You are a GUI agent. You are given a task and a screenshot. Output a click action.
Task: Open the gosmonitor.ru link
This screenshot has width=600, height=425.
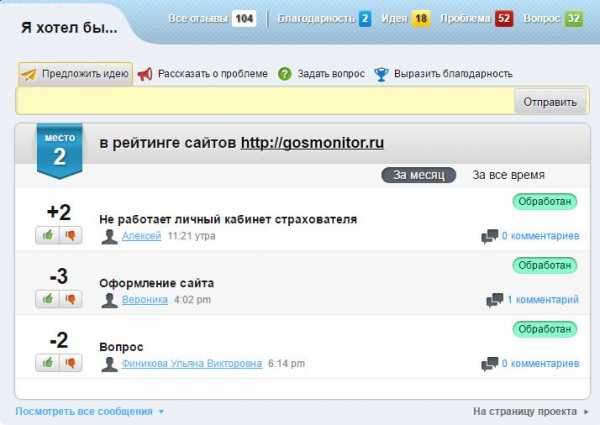[312, 144]
